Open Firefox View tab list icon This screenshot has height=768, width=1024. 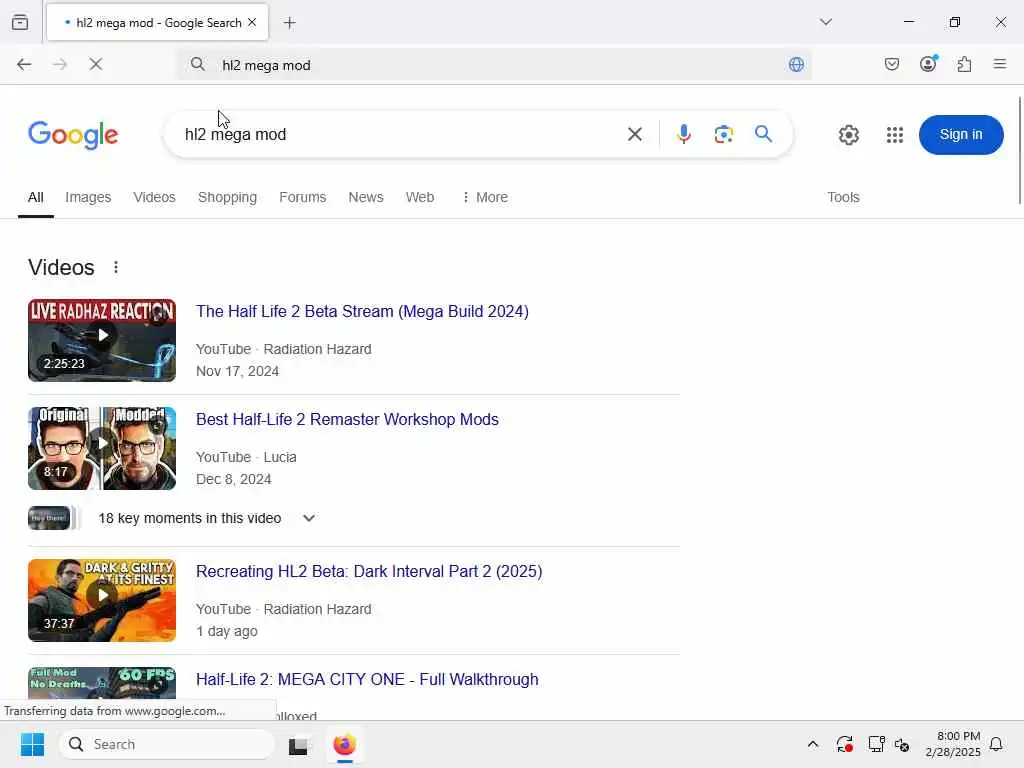[20, 22]
